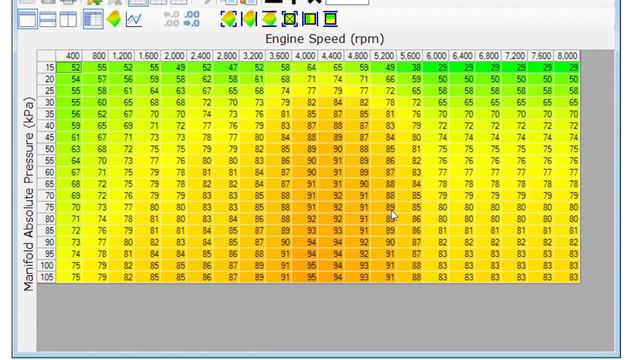Image resolution: width=640 pixels, height=360 pixels.
Task: Select cell 82 at 90 kPa, 8,000 rpm
Action: point(567,242)
